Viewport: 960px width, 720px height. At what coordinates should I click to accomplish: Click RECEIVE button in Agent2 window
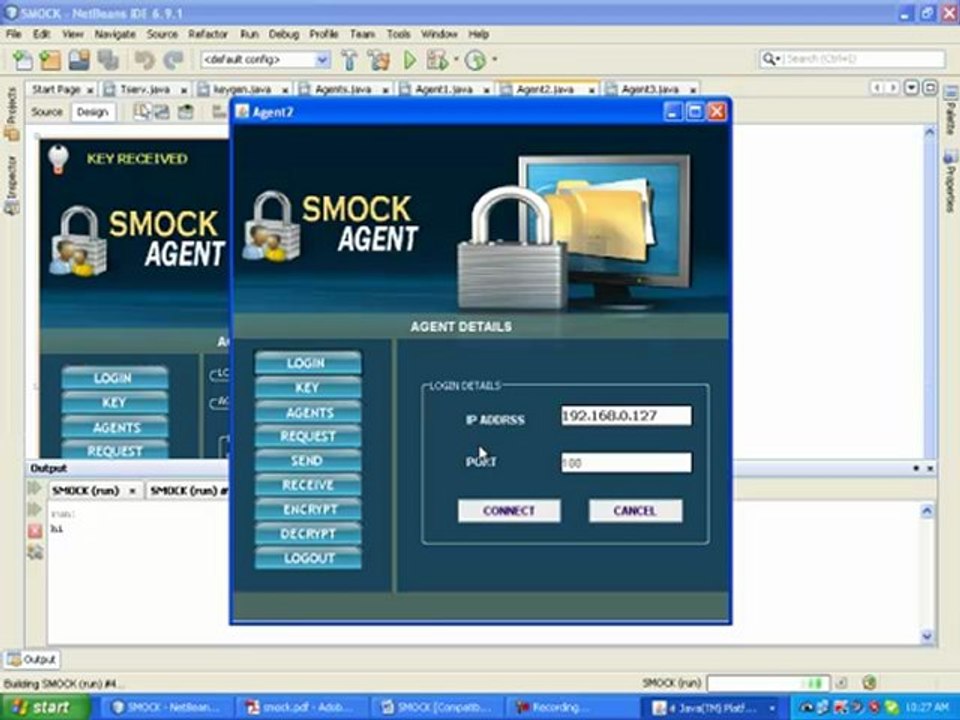tap(308, 486)
